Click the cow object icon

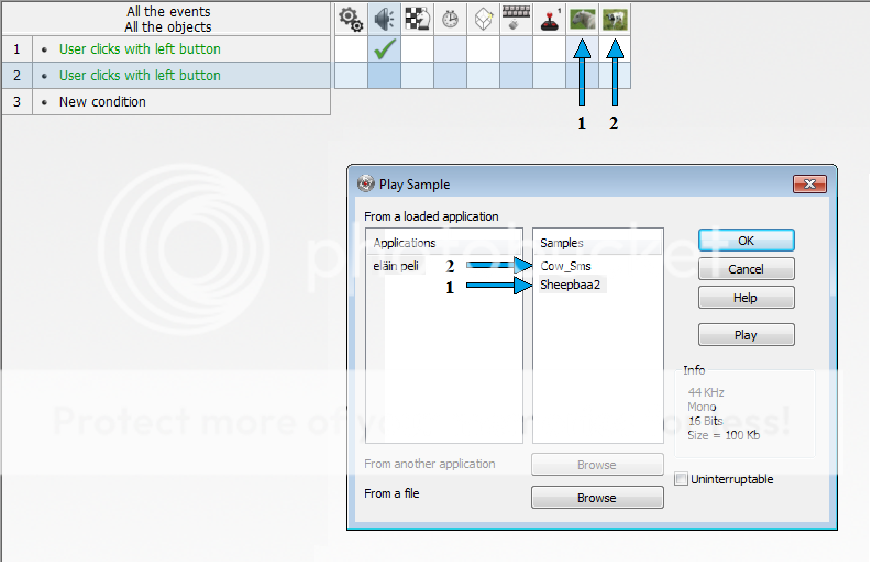pos(614,18)
